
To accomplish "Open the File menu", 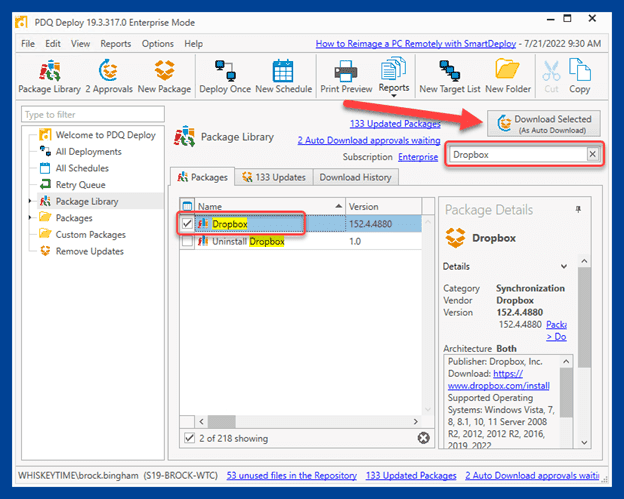I will 28,43.
